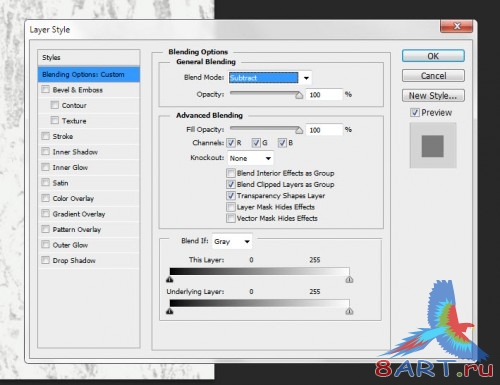The height and width of the screenshot is (385, 500).
Task: Check Blend Interior Effects as Group
Action: [x=231, y=173]
